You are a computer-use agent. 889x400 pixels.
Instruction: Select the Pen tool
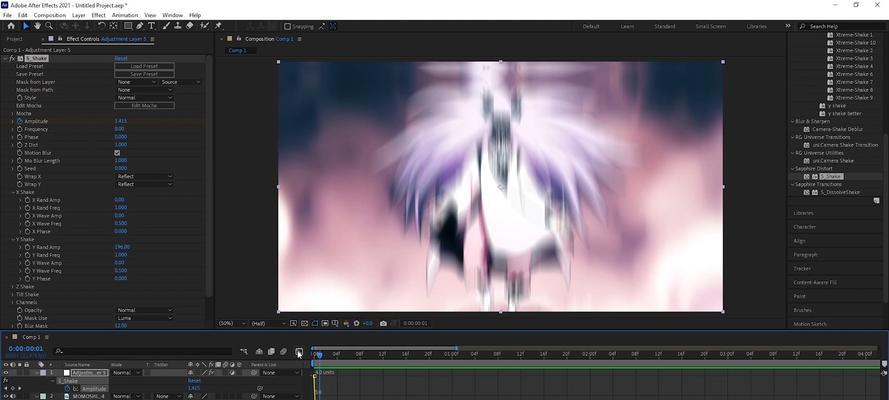pyautogui.click(x=139, y=26)
